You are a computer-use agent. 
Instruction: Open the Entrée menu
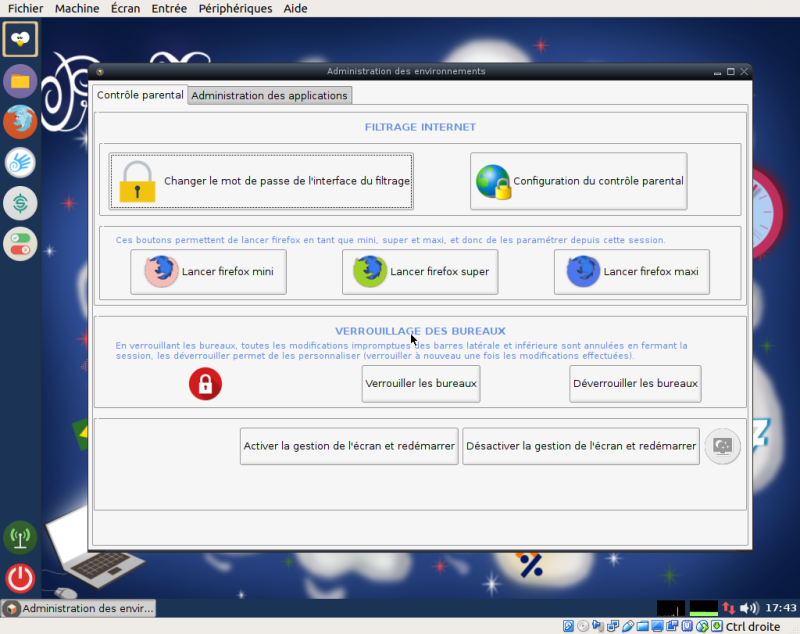point(169,8)
